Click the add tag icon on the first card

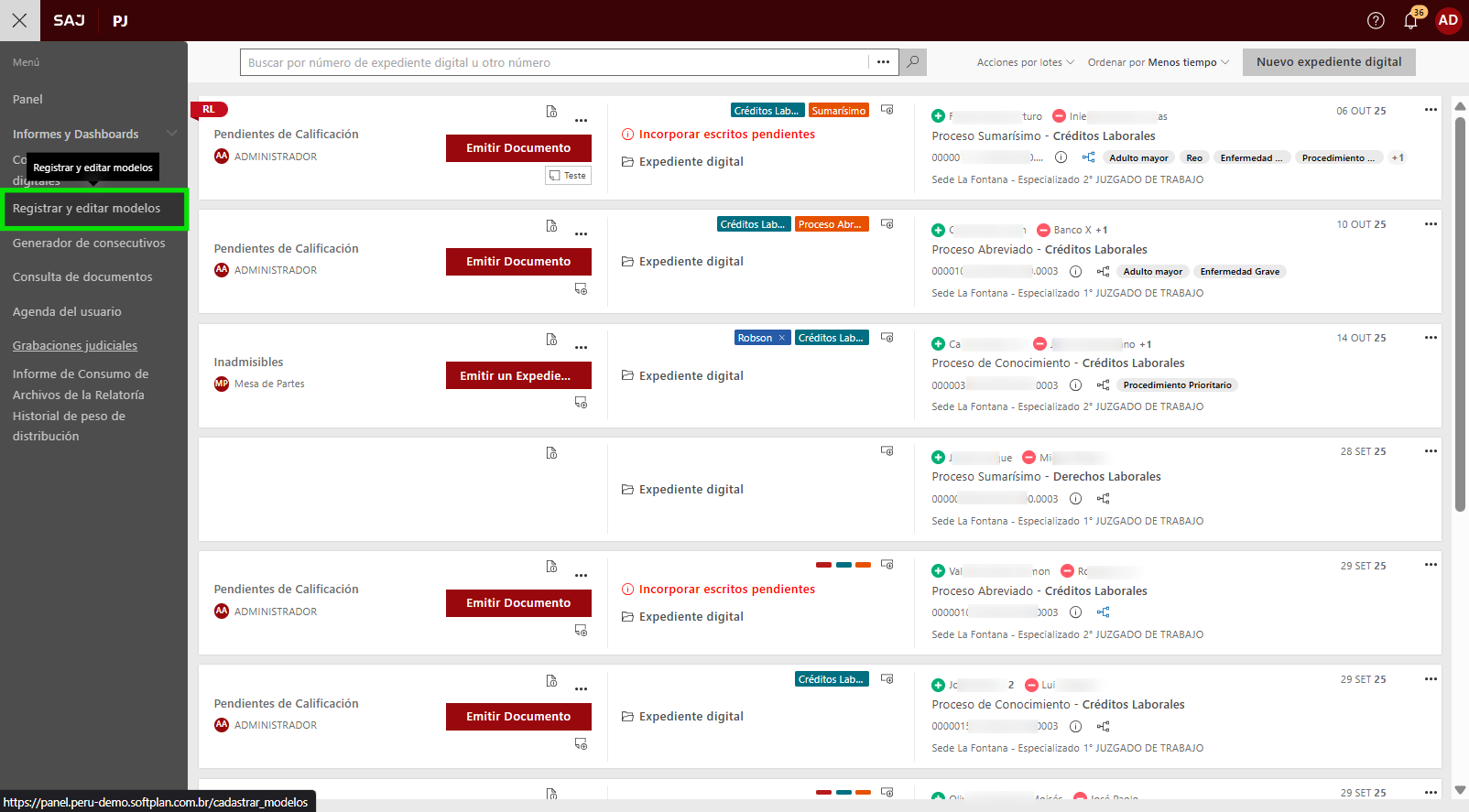coord(887,110)
